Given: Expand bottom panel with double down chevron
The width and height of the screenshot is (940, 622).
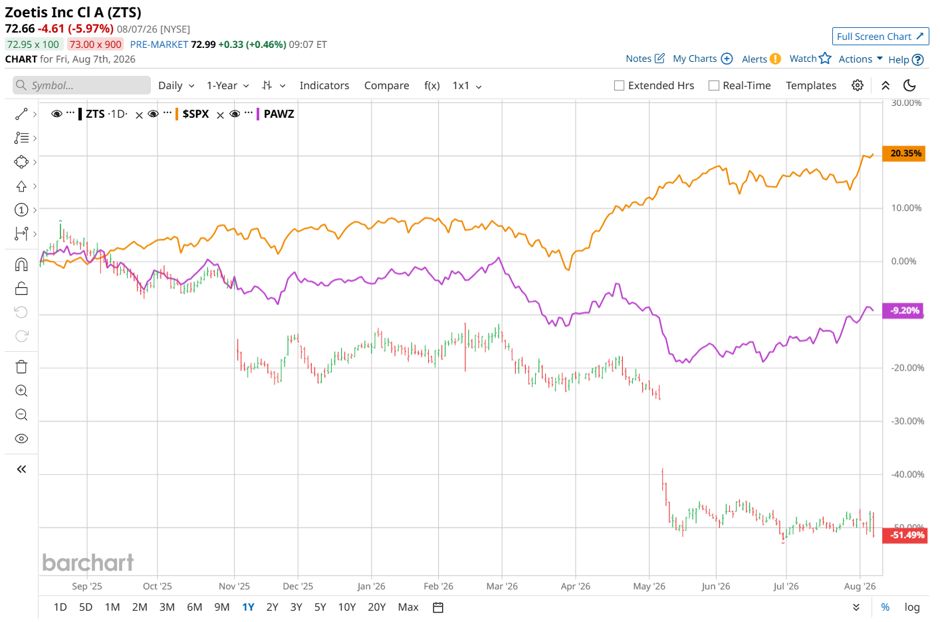Looking at the screenshot, I should [856, 607].
